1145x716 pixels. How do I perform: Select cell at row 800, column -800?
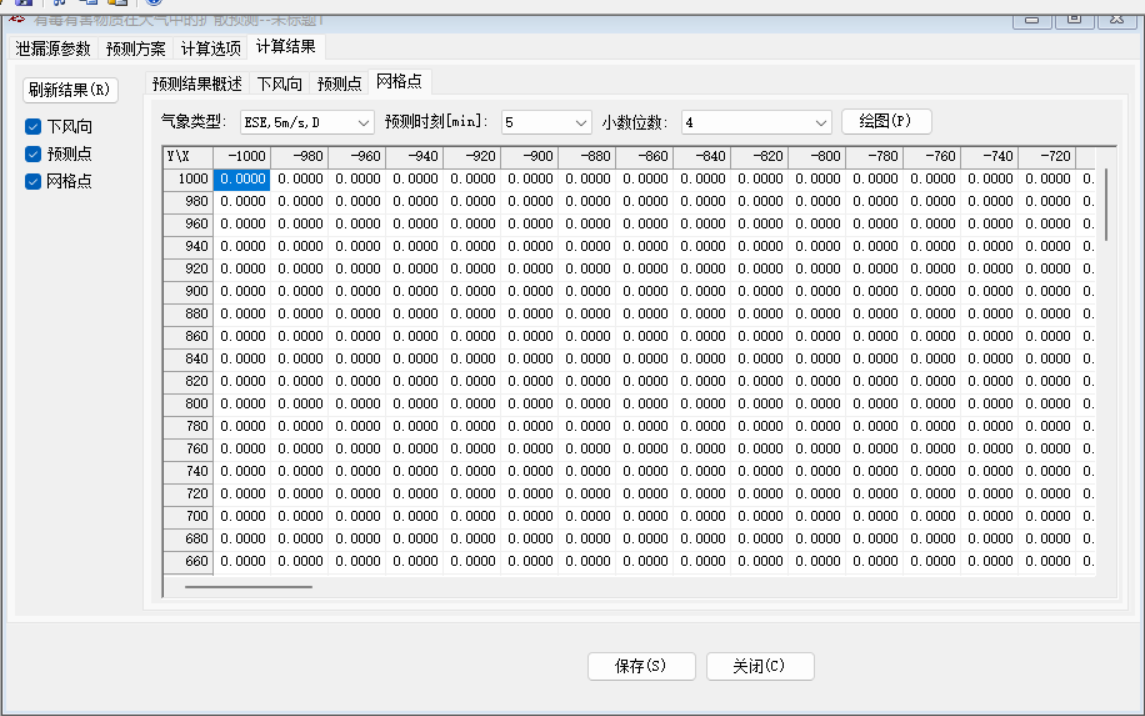point(817,404)
